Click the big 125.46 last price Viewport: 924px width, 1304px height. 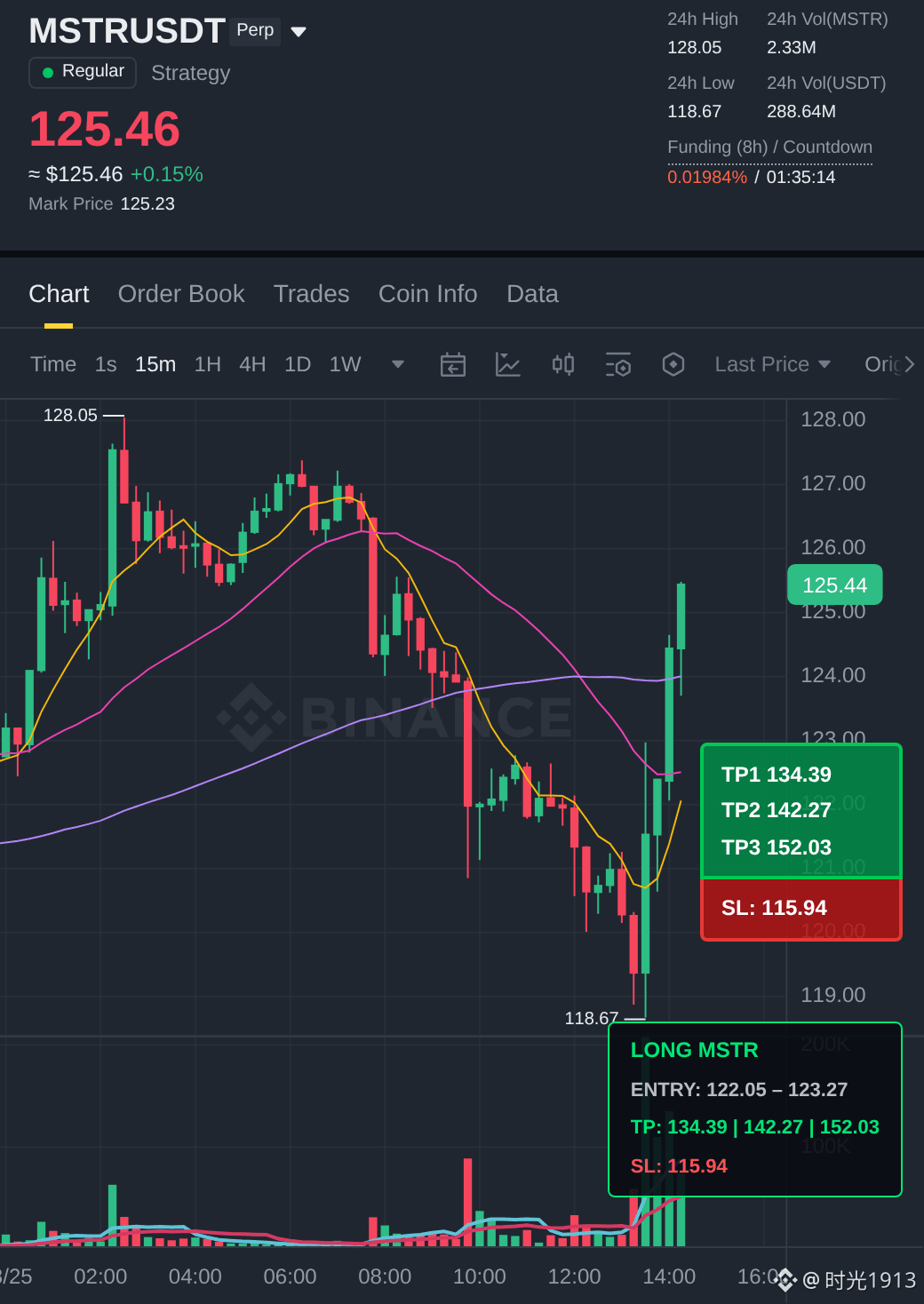(x=105, y=130)
